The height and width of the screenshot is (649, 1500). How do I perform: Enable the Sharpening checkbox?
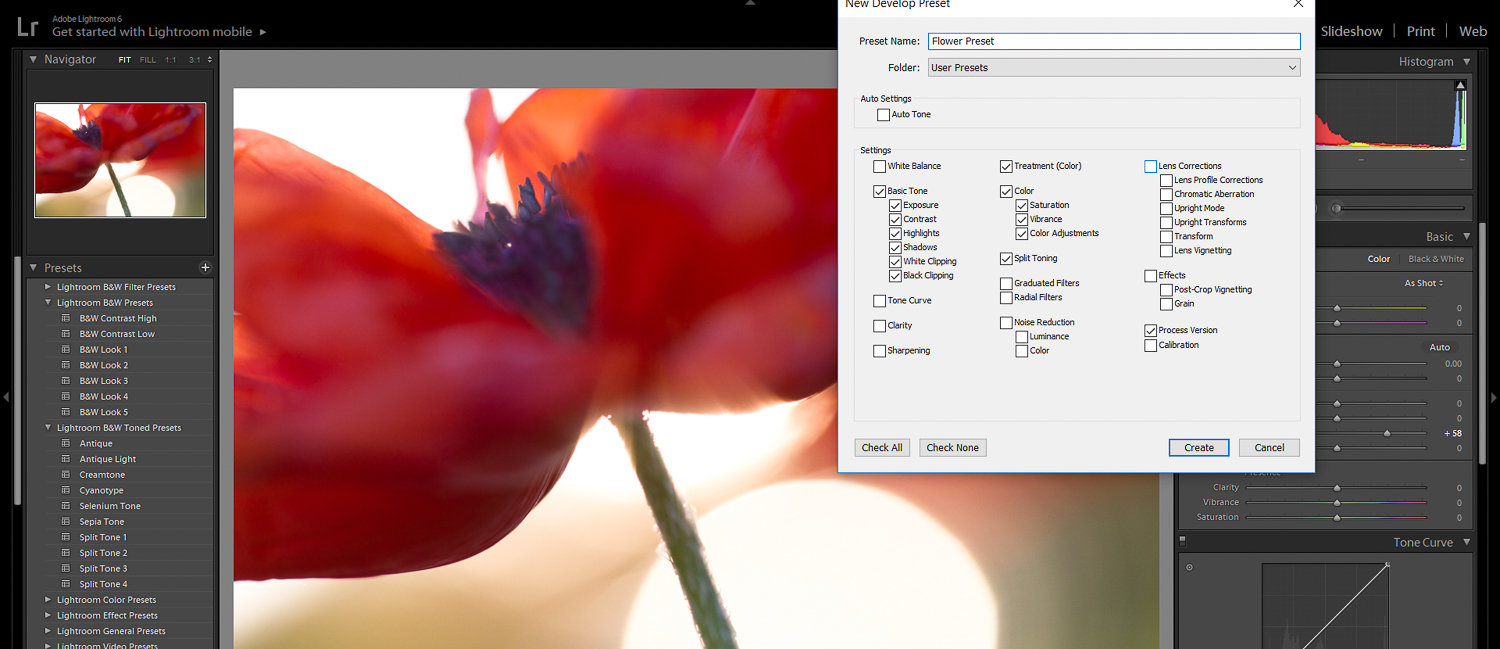tap(879, 351)
